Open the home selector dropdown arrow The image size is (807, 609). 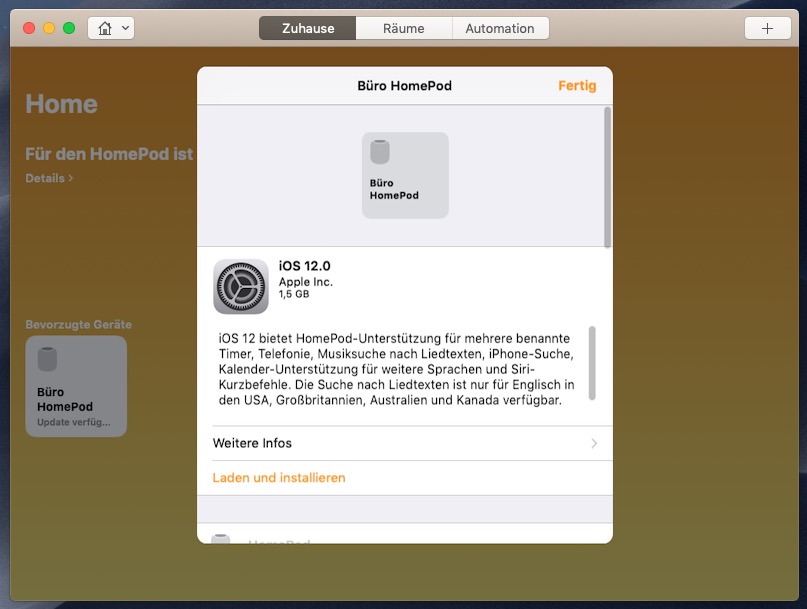coord(125,28)
